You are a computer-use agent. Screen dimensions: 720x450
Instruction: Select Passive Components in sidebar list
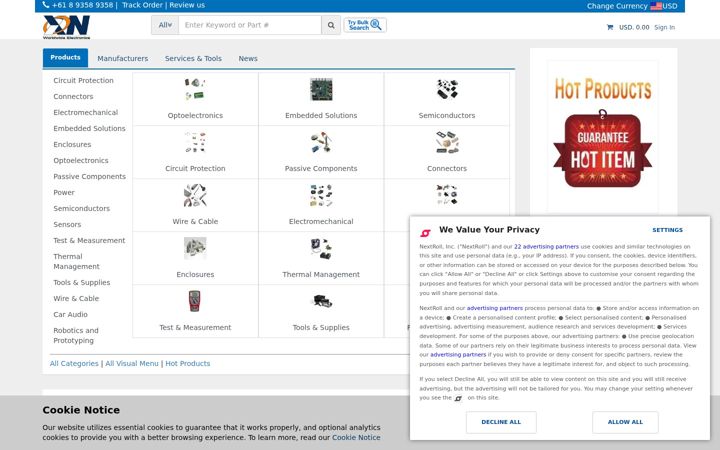click(x=90, y=177)
